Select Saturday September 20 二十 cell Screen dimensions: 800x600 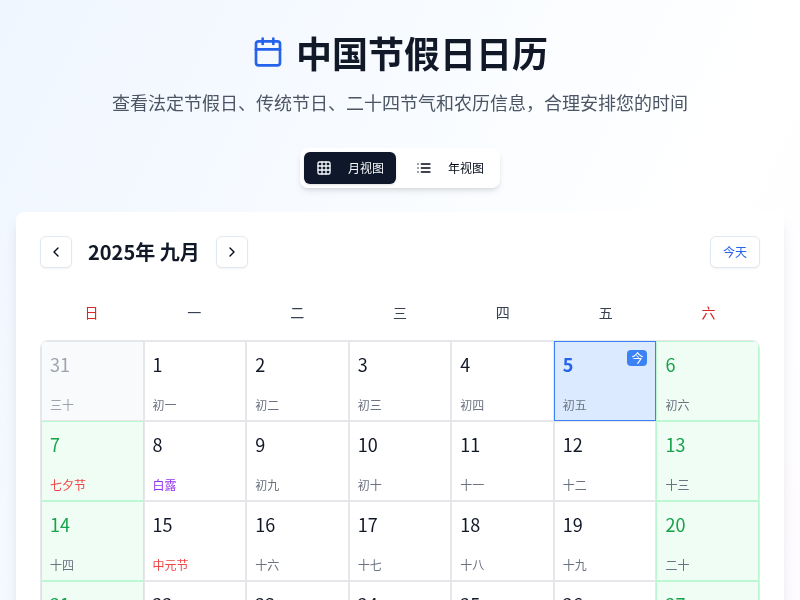pyautogui.click(x=708, y=541)
